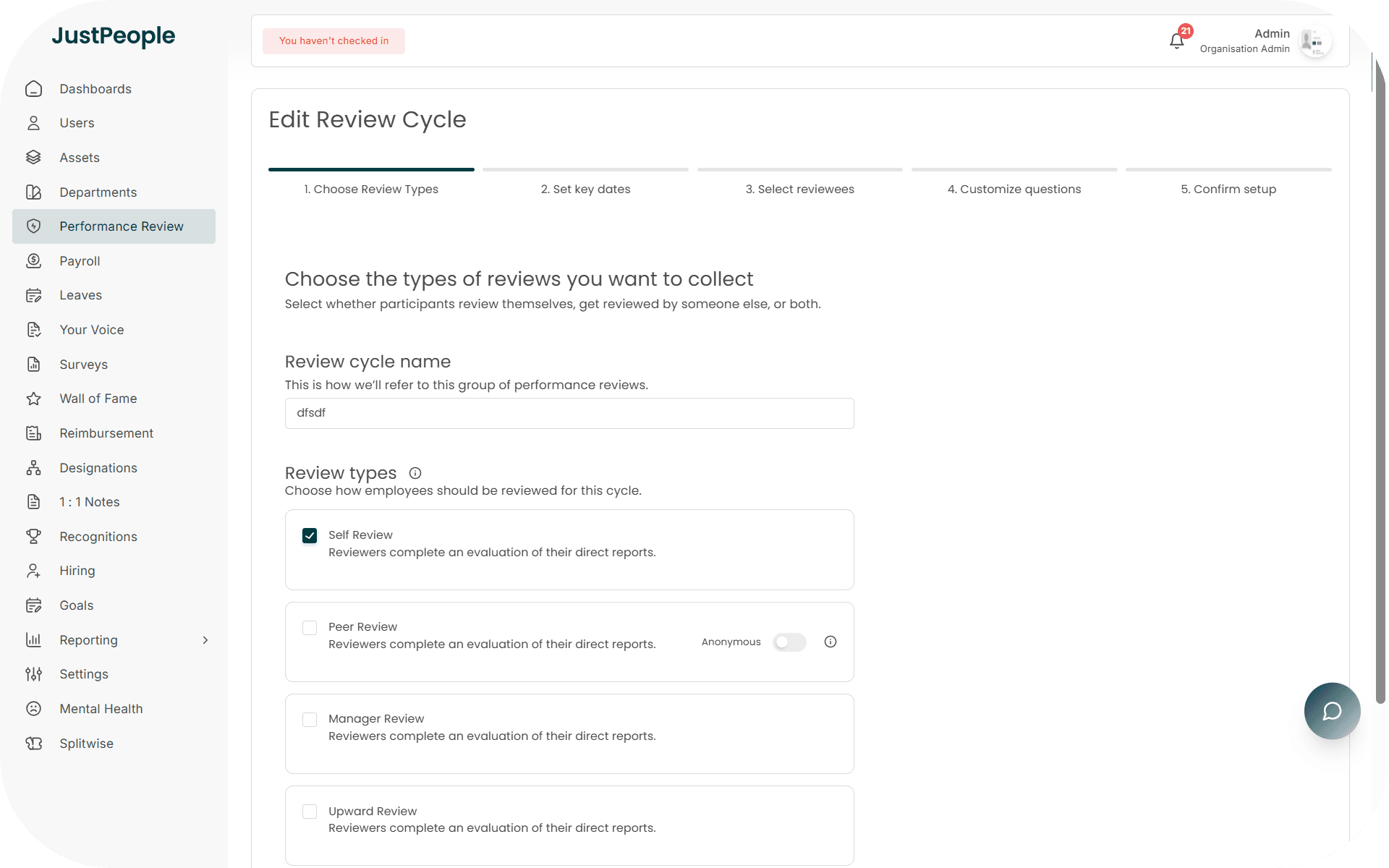
Task: Check the Manager Review checkbox
Action: (310, 720)
